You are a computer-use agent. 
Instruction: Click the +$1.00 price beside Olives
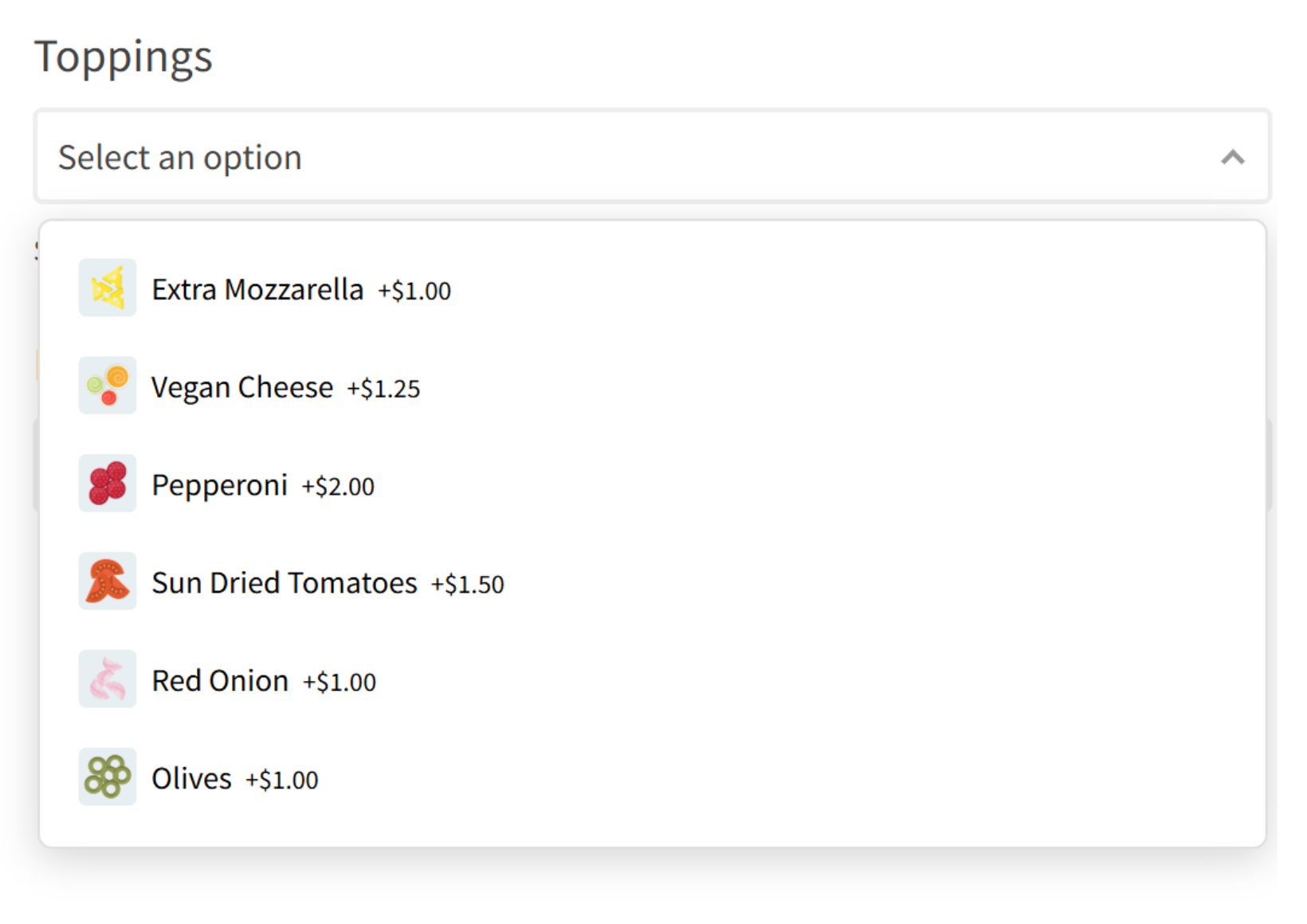coord(281,780)
